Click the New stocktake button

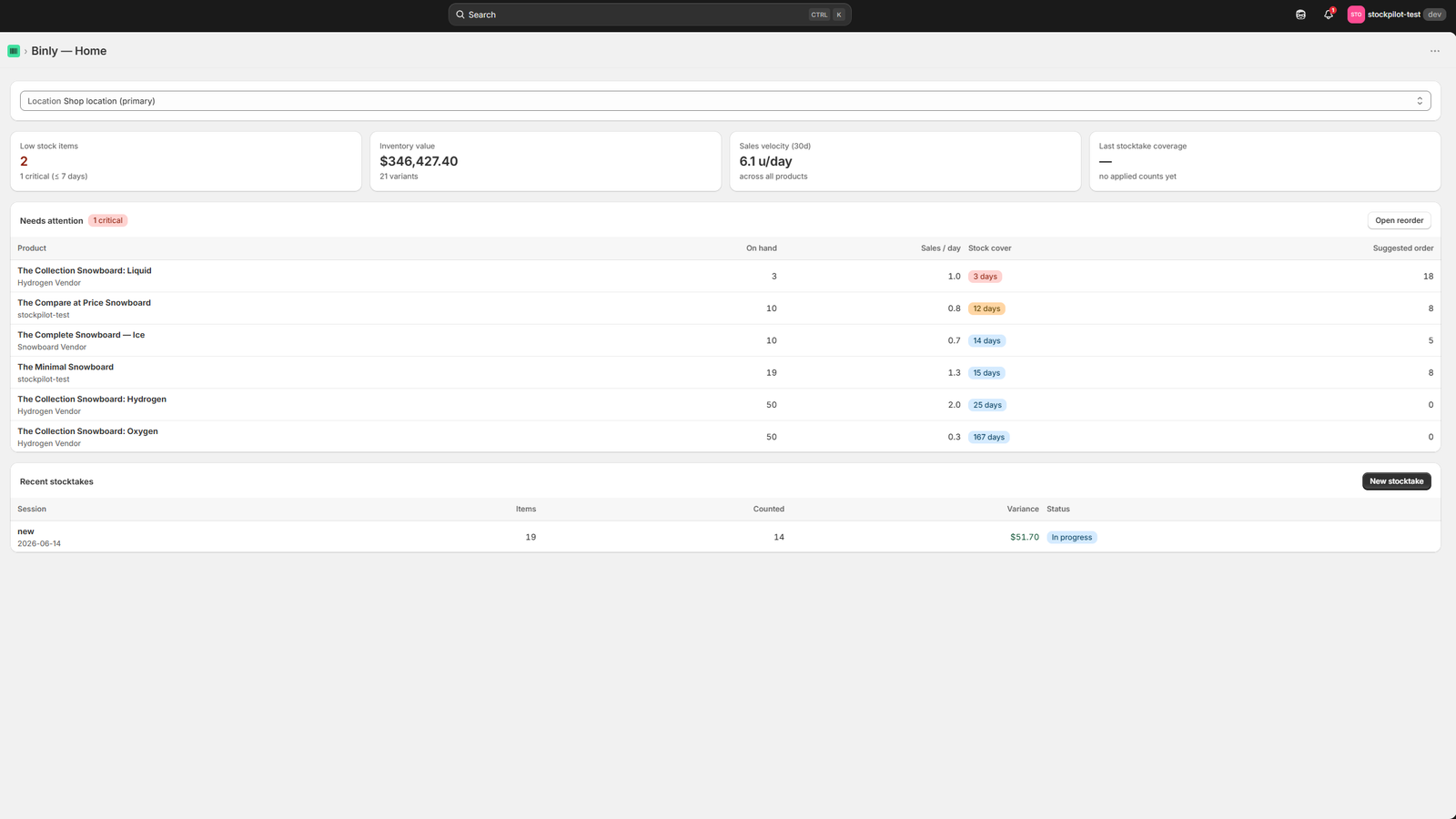[1396, 481]
